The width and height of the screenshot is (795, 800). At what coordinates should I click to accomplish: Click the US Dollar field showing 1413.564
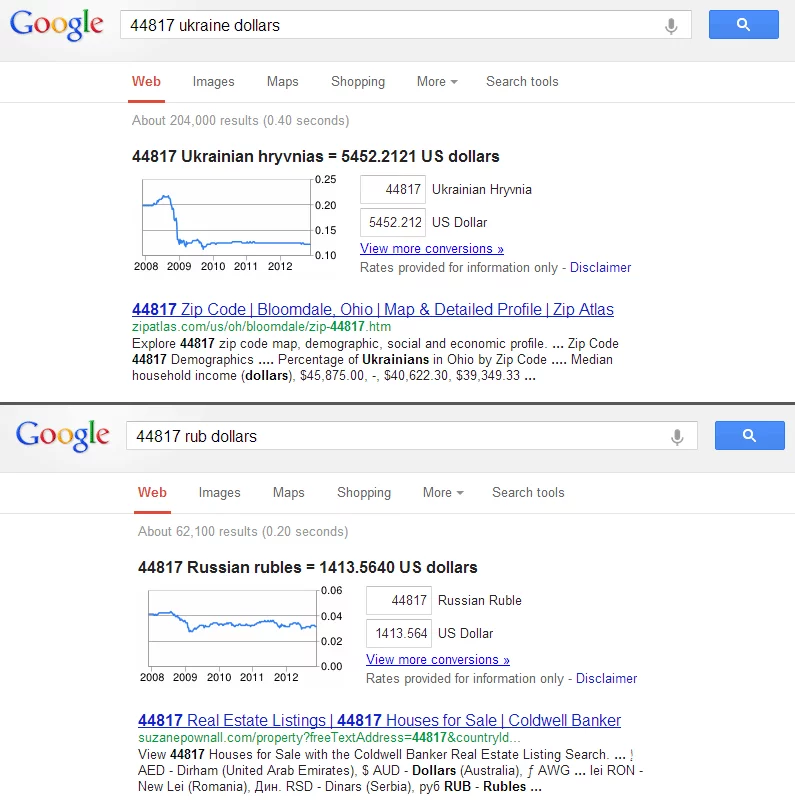399,634
